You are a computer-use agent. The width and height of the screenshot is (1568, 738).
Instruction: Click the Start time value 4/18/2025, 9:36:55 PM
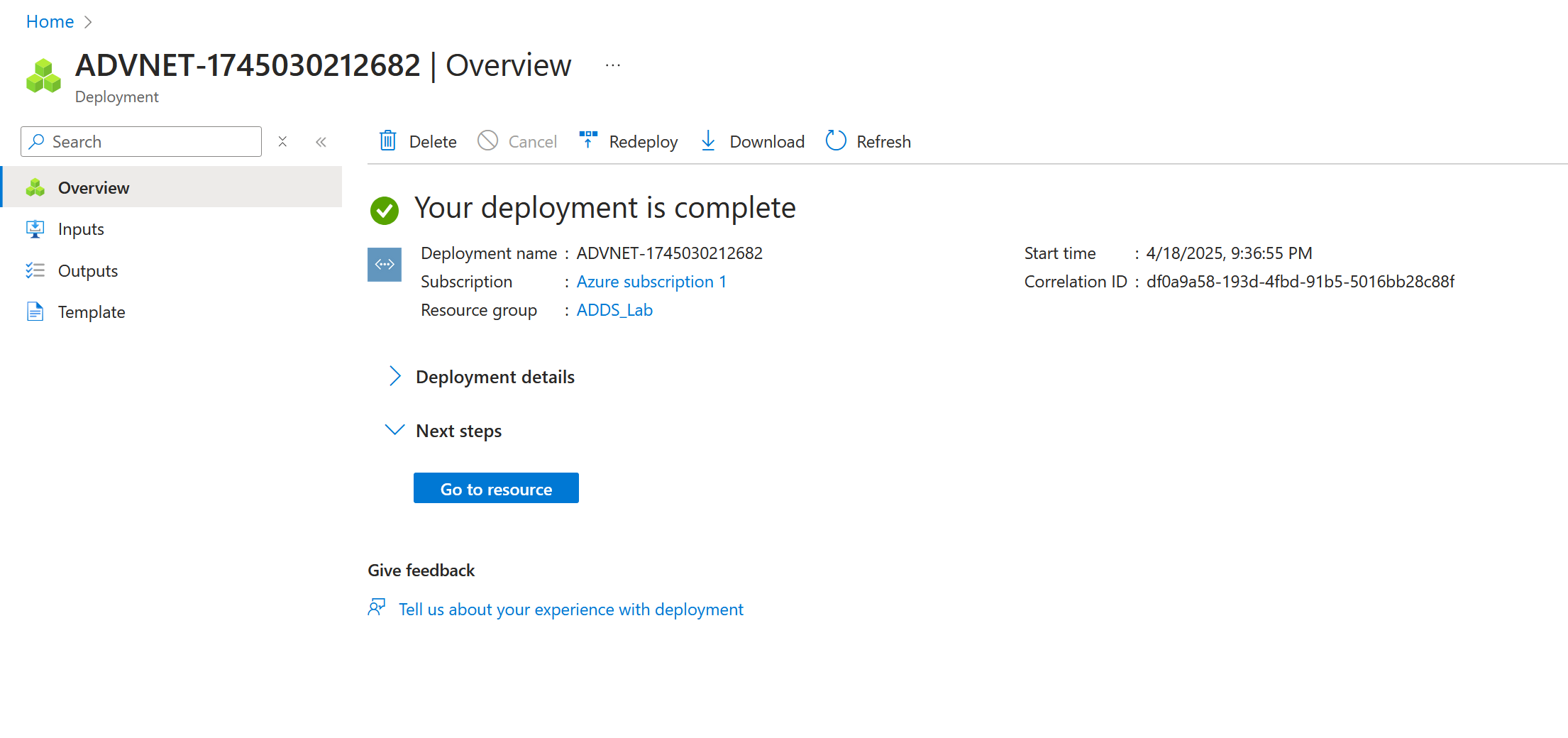tap(1229, 253)
